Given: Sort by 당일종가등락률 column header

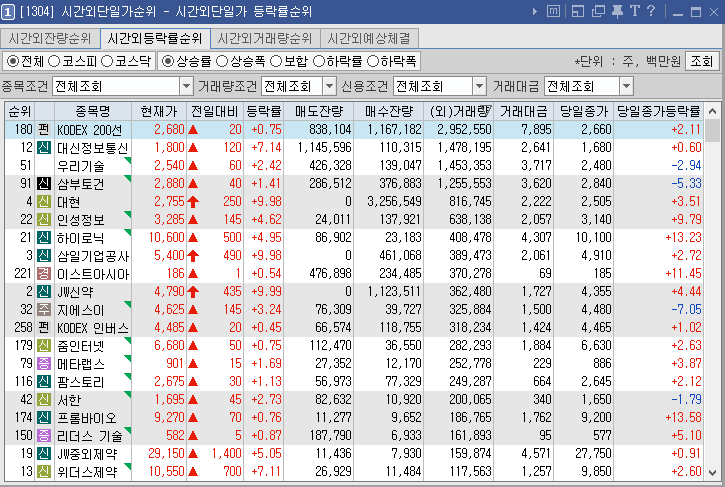Looking at the screenshot, I should tap(659, 111).
